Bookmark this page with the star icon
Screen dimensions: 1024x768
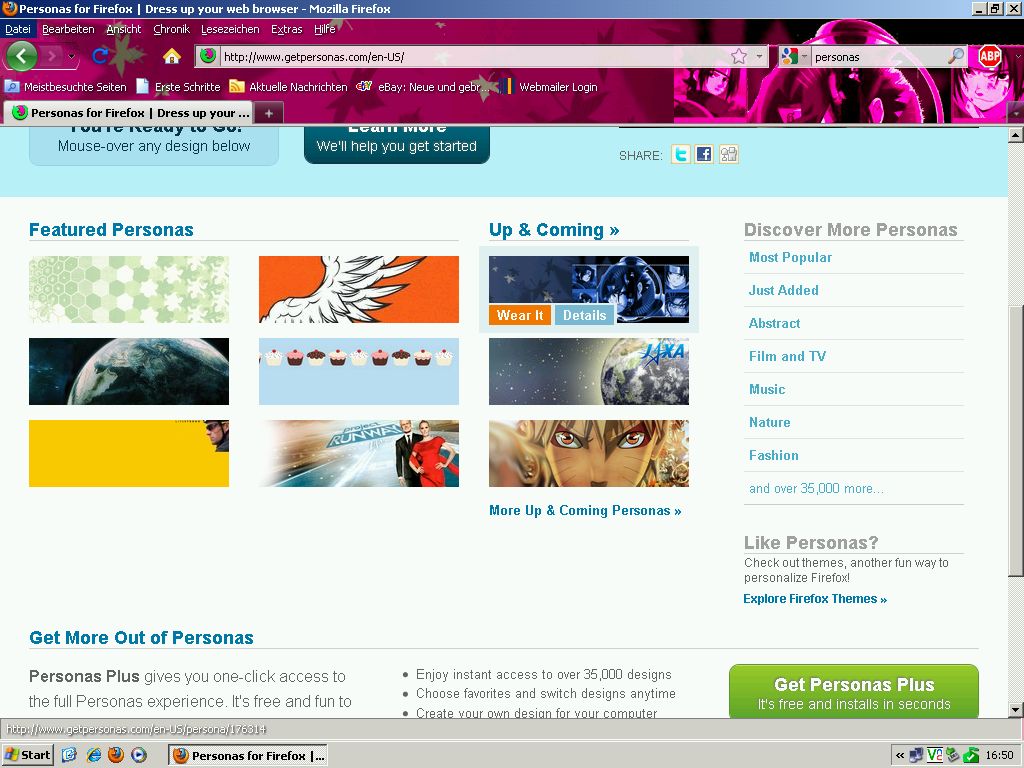[x=738, y=57]
